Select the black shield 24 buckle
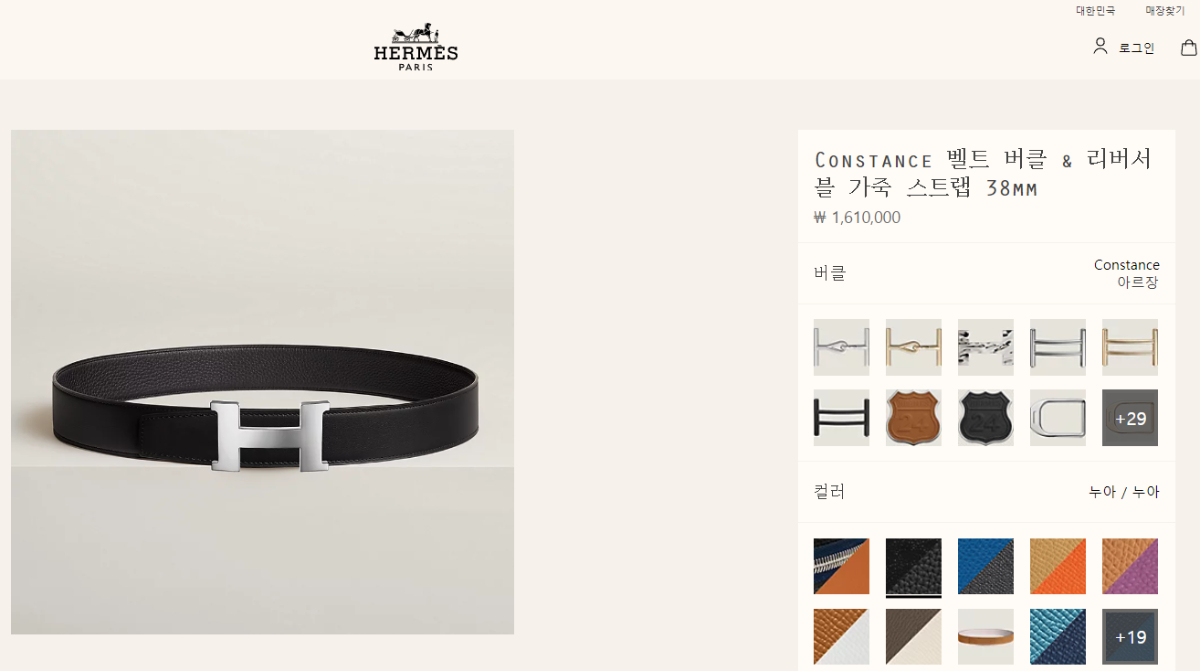Screen dimensions: 1200x671 click(x=985, y=417)
